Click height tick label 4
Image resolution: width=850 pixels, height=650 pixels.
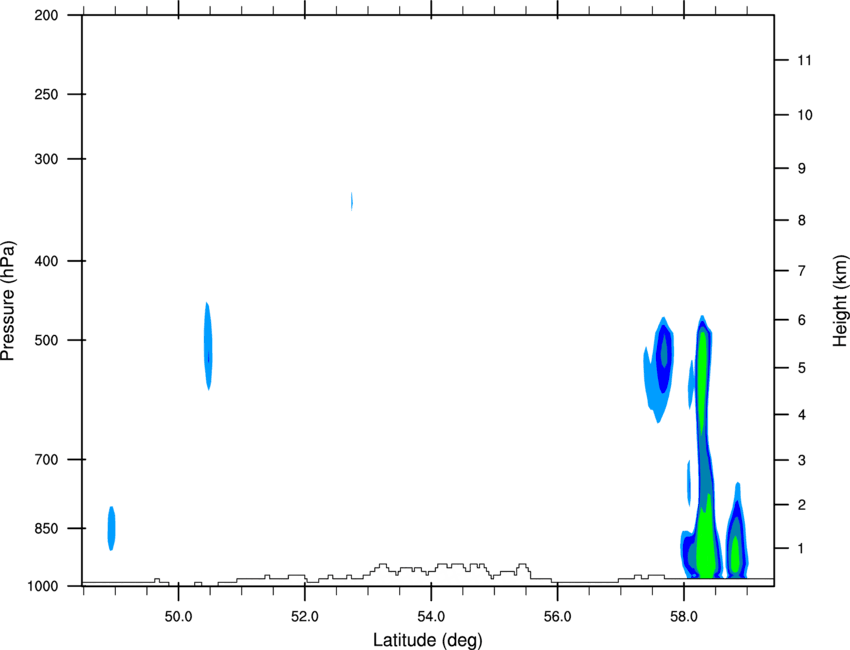pyautogui.click(x=802, y=415)
